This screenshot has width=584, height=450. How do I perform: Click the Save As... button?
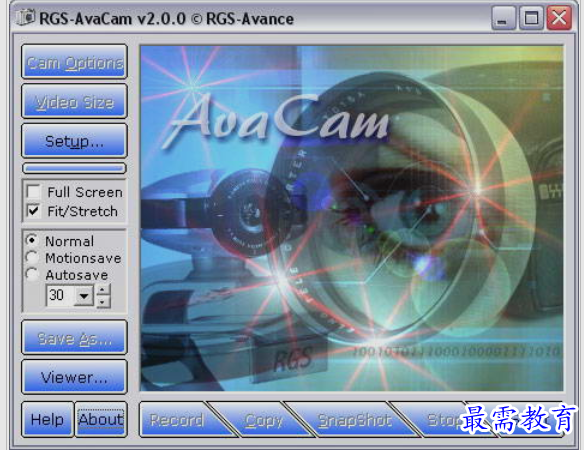coord(74,338)
